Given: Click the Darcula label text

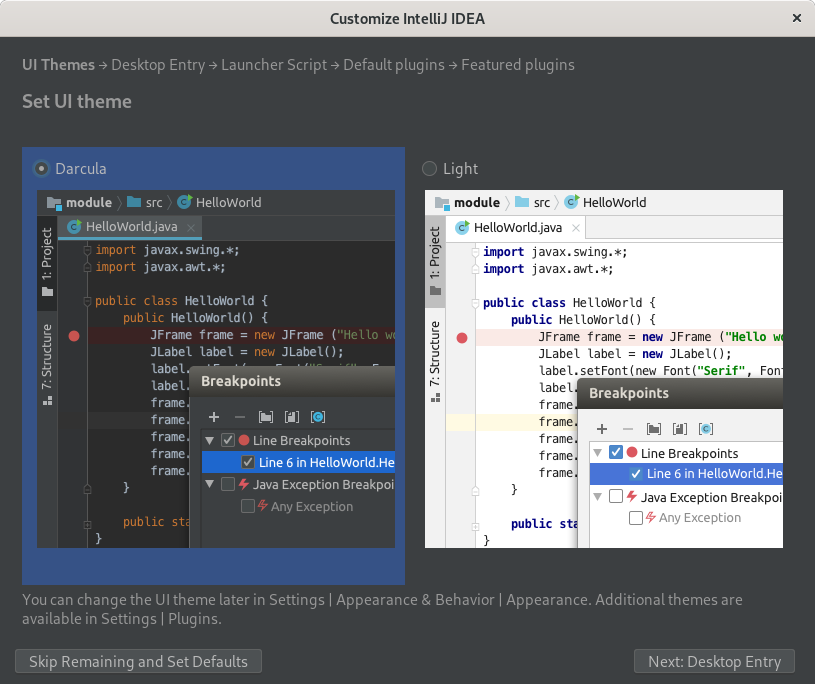Looking at the screenshot, I should click(81, 168).
